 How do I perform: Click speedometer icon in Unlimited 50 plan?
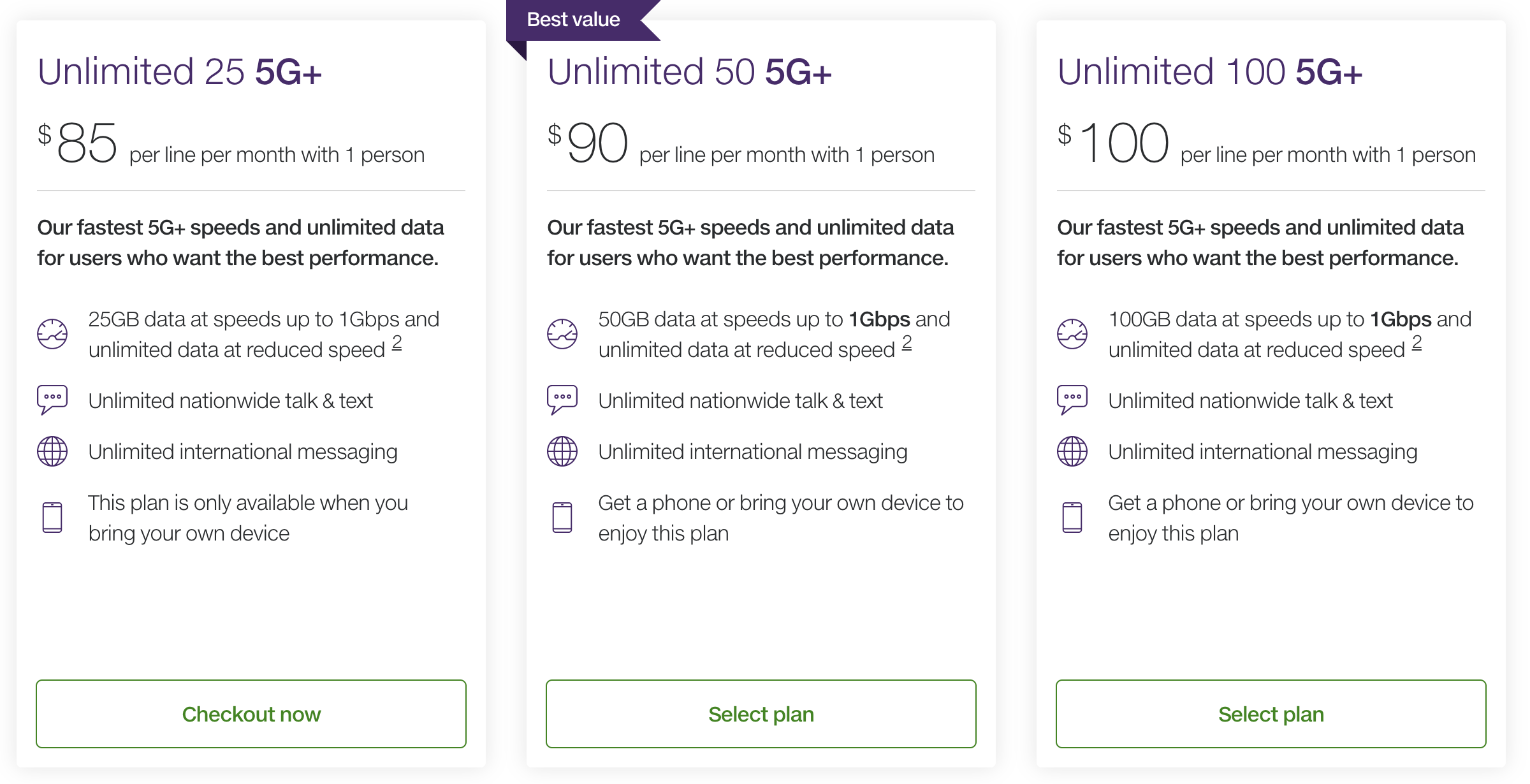click(x=562, y=334)
